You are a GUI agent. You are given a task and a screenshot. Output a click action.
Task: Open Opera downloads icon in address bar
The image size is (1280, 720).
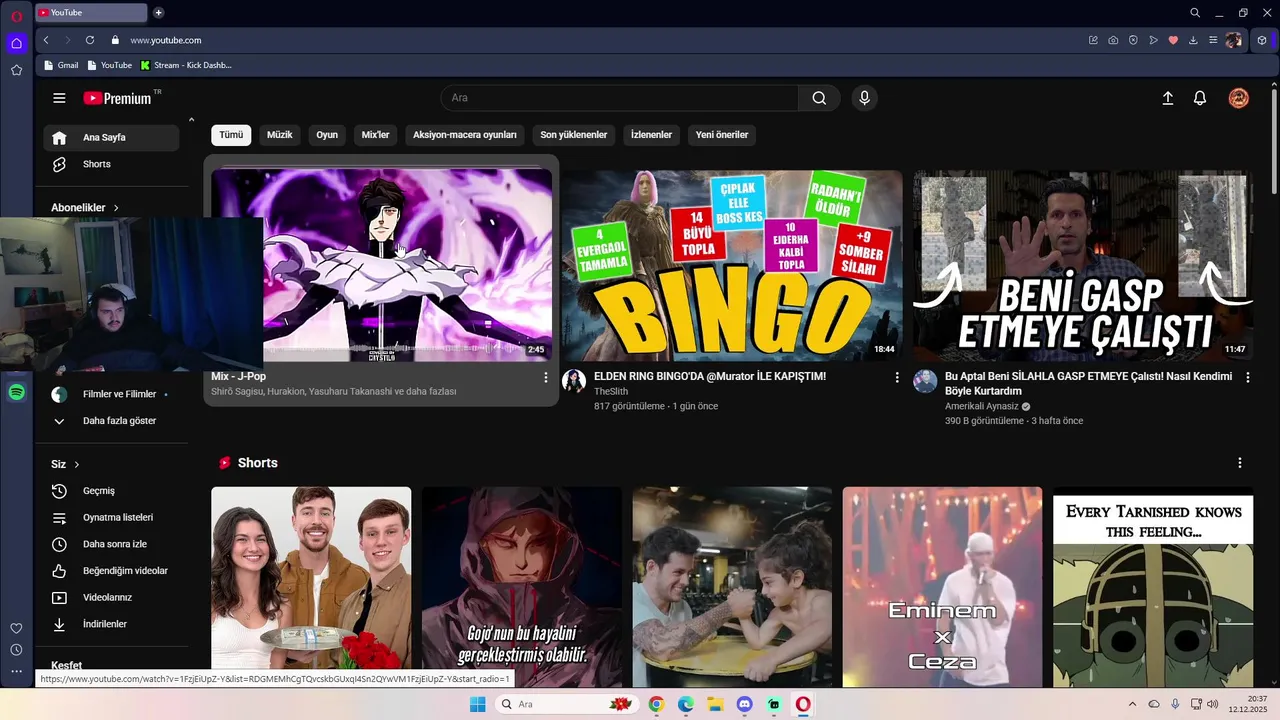click(1193, 40)
